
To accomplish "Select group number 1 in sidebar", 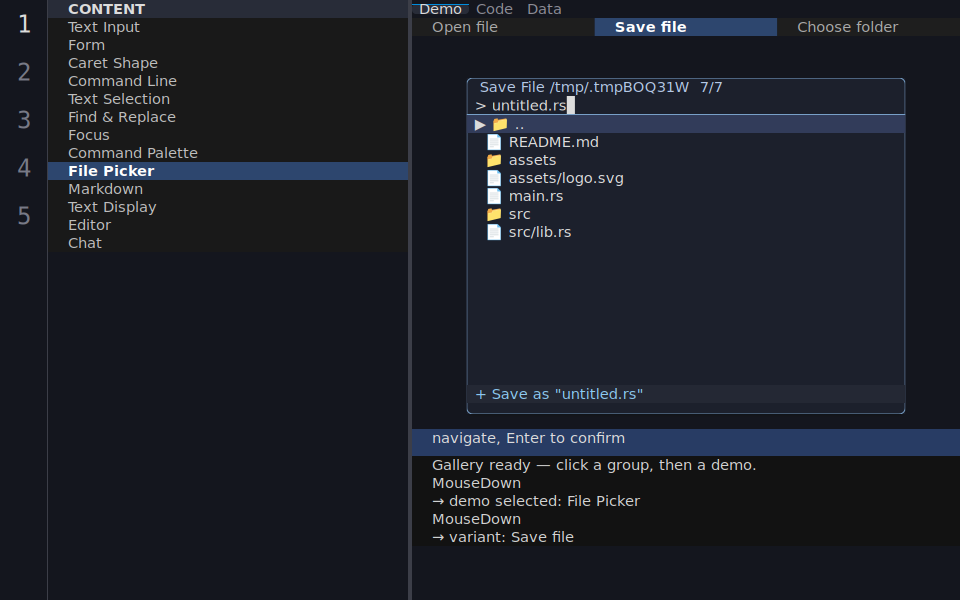I will [24, 24].
